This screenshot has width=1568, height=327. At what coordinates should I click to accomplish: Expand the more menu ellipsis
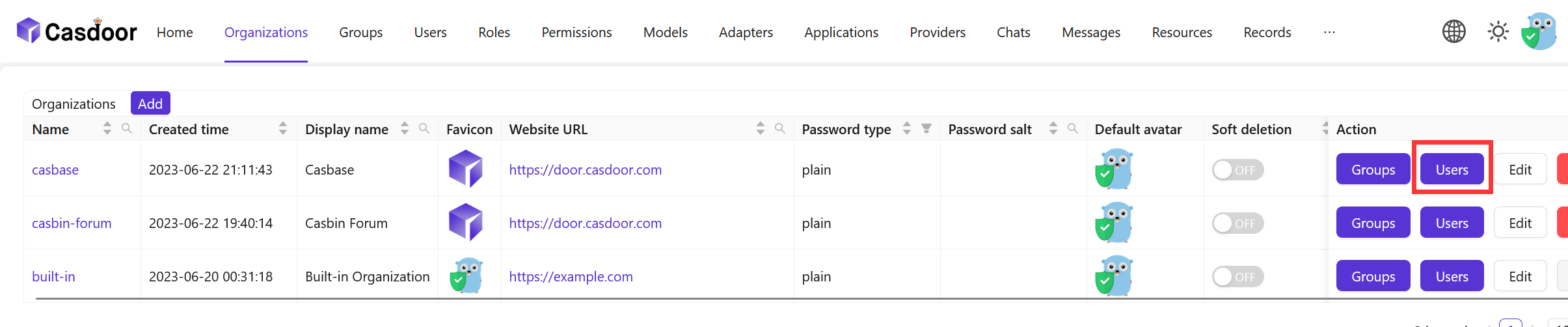1329,33
